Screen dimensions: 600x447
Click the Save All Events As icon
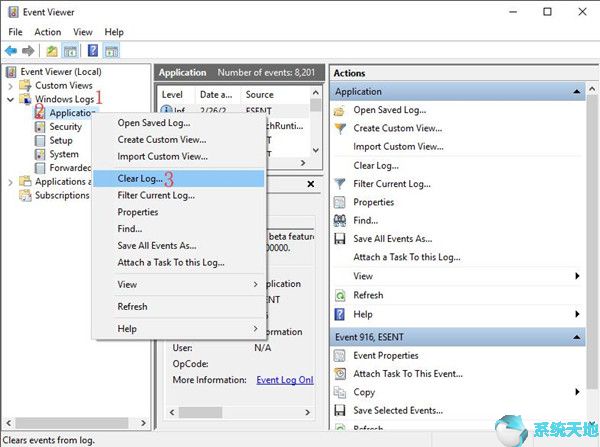340,239
